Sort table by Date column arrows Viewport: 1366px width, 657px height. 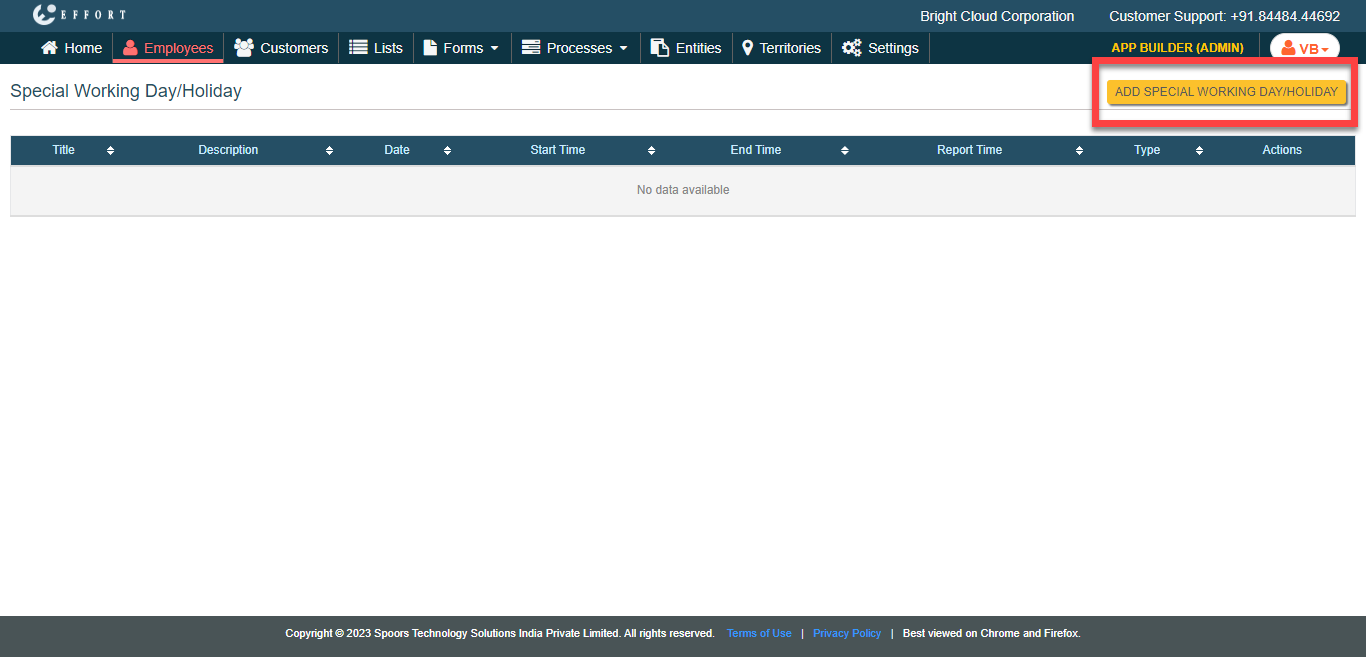pyautogui.click(x=447, y=151)
